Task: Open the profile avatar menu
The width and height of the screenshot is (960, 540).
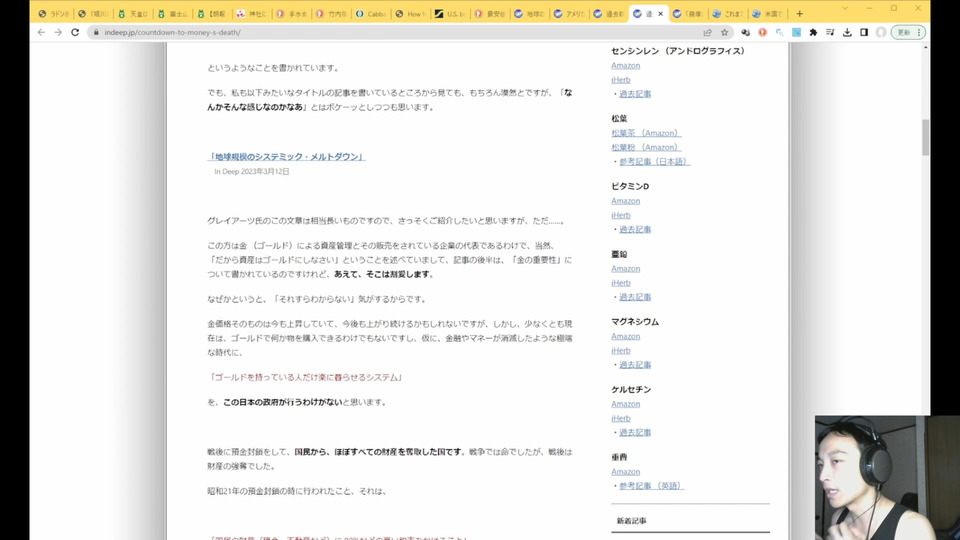Action: tap(881, 32)
